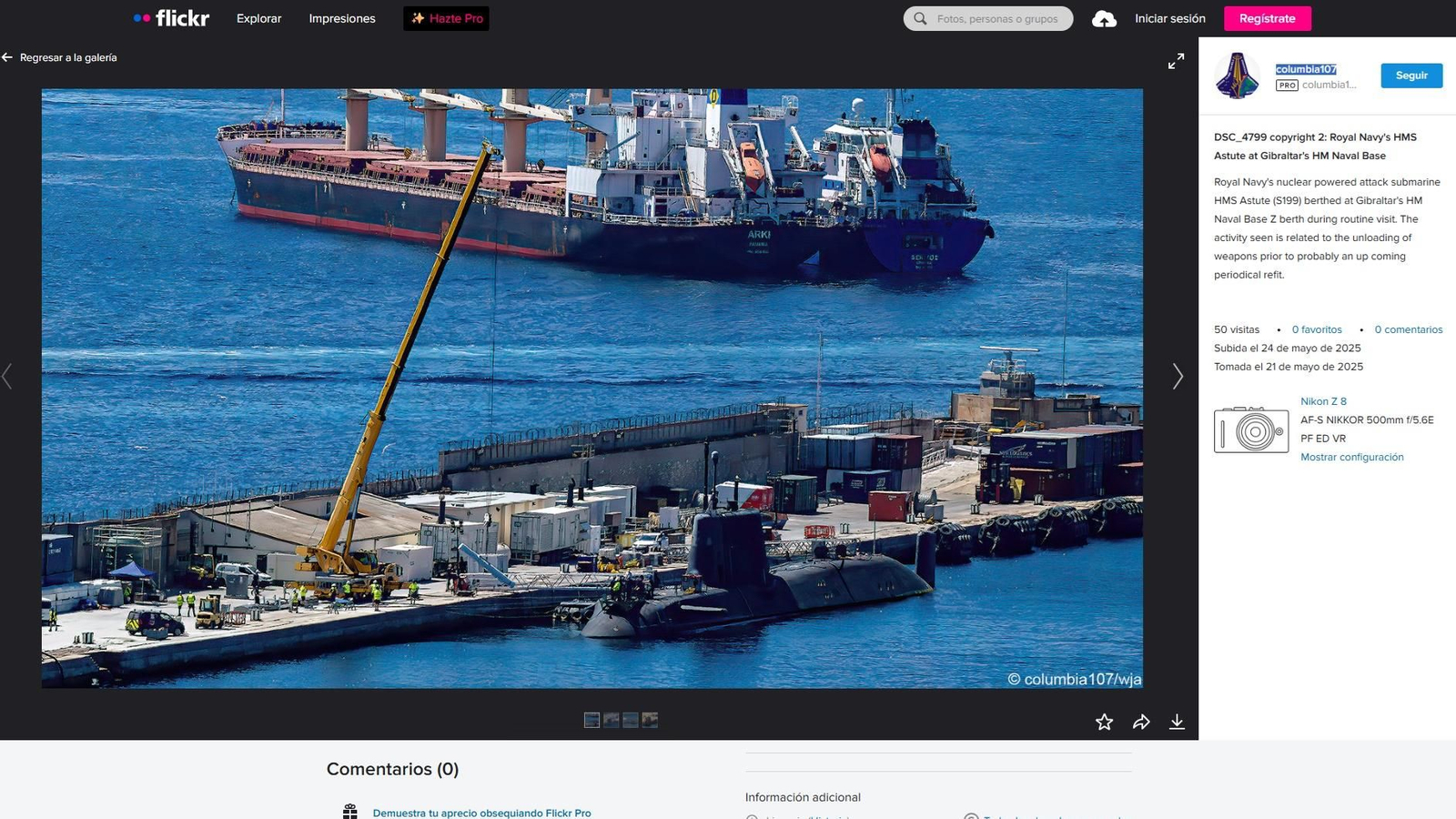
Task: Click the back arrow beside Regresar a la galería
Action: pyautogui.click(x=8, y=56)
